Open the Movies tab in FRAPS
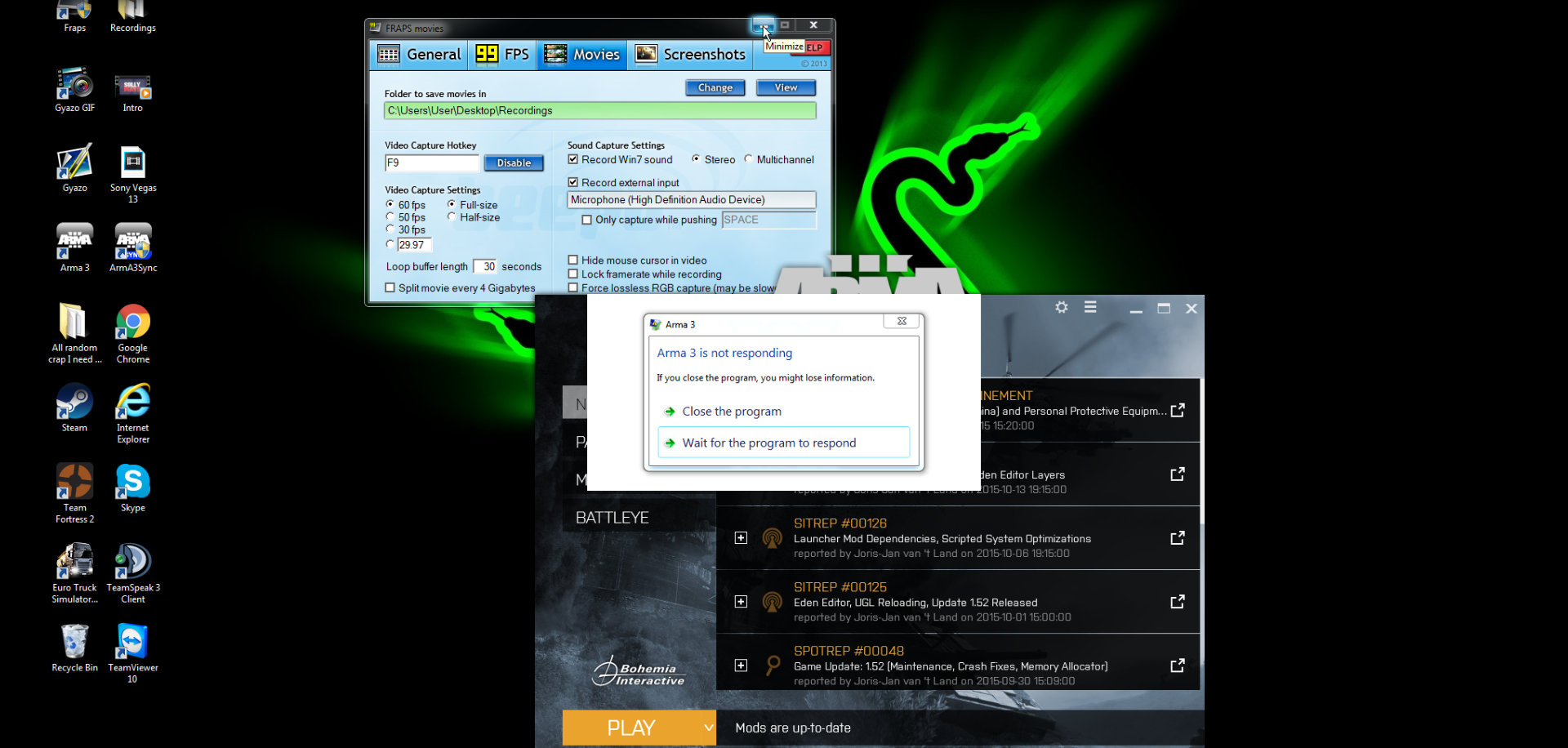The image size is (1568, 748). (582, 55)
